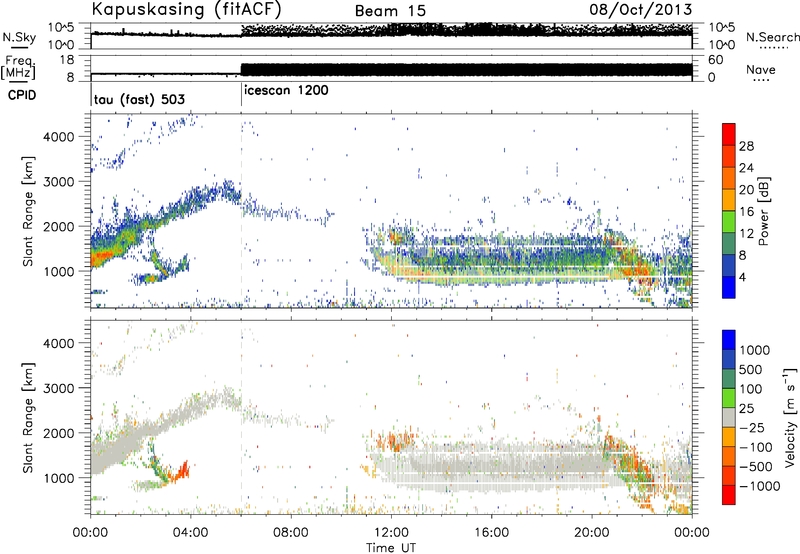Select the "25" velocity color bar tick
The image size is (800, 554).
[x=746, y=409]
